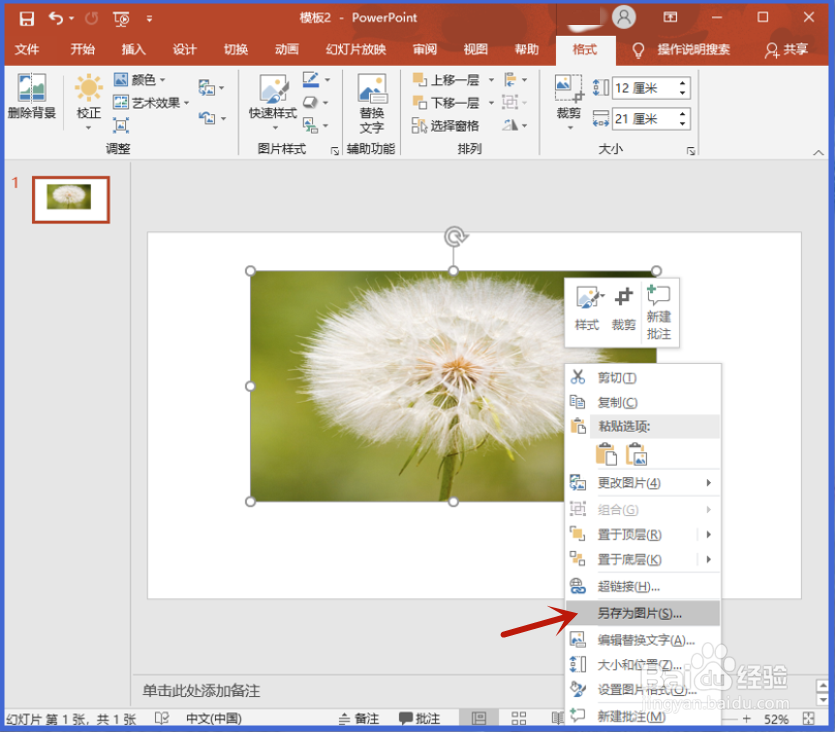This screenshot has width=835, height=732.
Task: Open the 图片样式 group dialog launcher
Action: (x=335, y=151)
